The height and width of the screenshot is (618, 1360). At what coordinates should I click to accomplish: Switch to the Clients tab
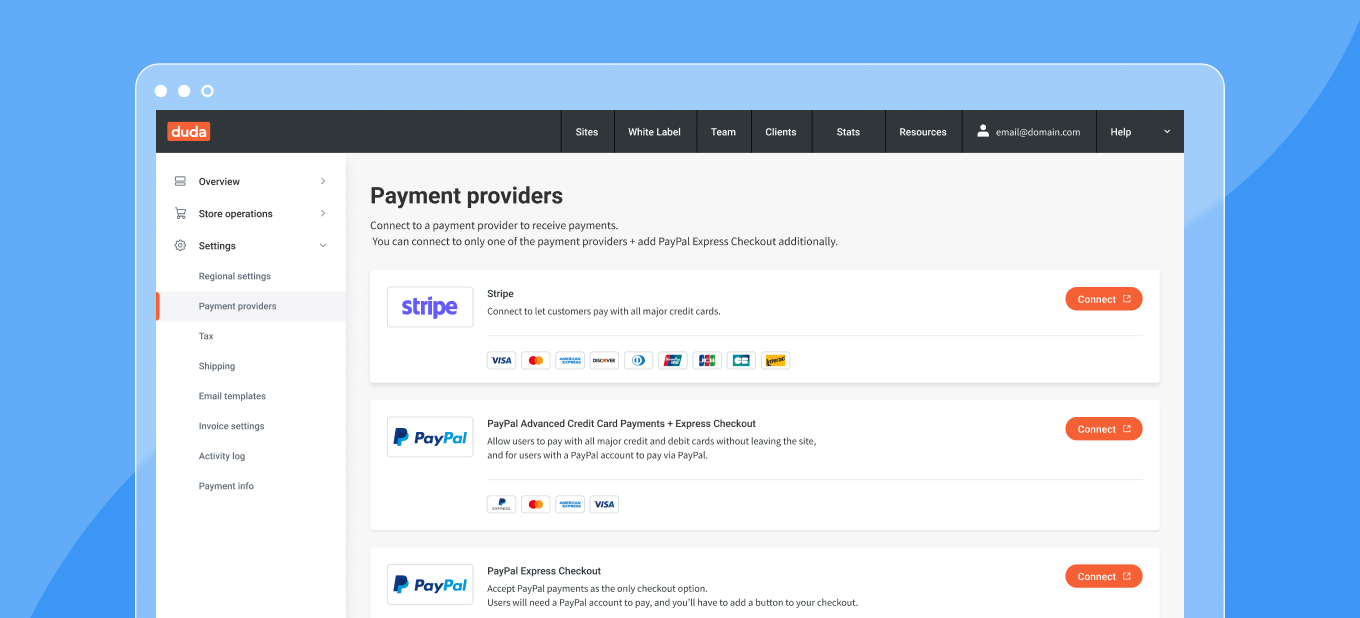[781, 131]
